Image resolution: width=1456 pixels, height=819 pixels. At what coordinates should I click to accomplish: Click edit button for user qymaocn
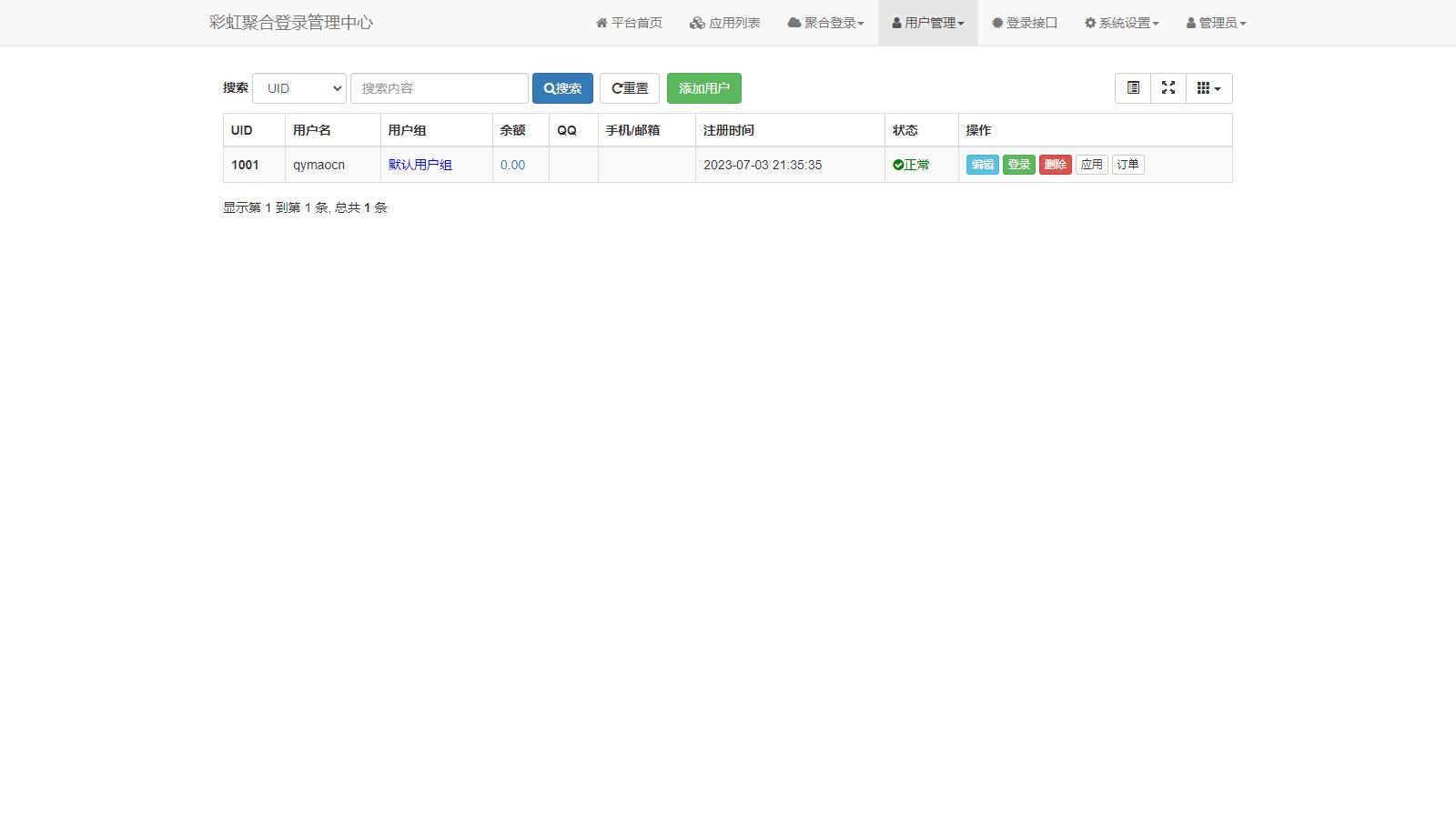(x=982, y=165)
